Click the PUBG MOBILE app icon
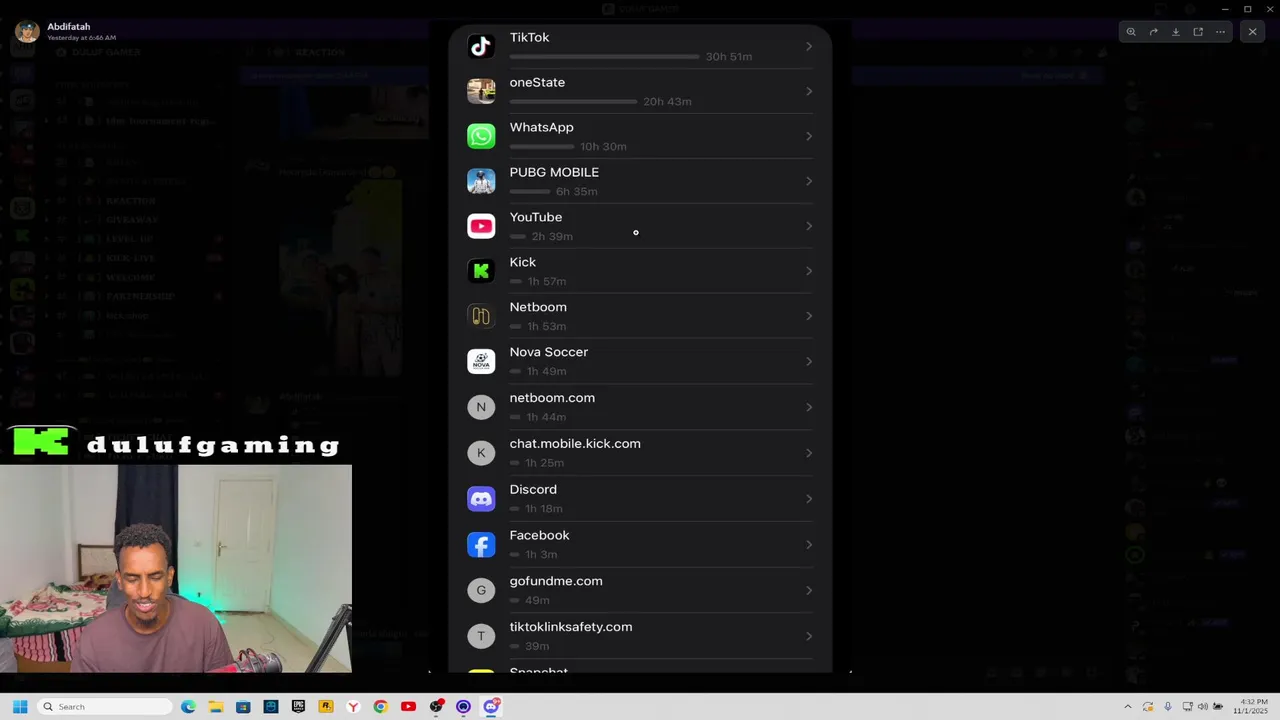This screenshot has height=720, width=1280. point(481,181)
